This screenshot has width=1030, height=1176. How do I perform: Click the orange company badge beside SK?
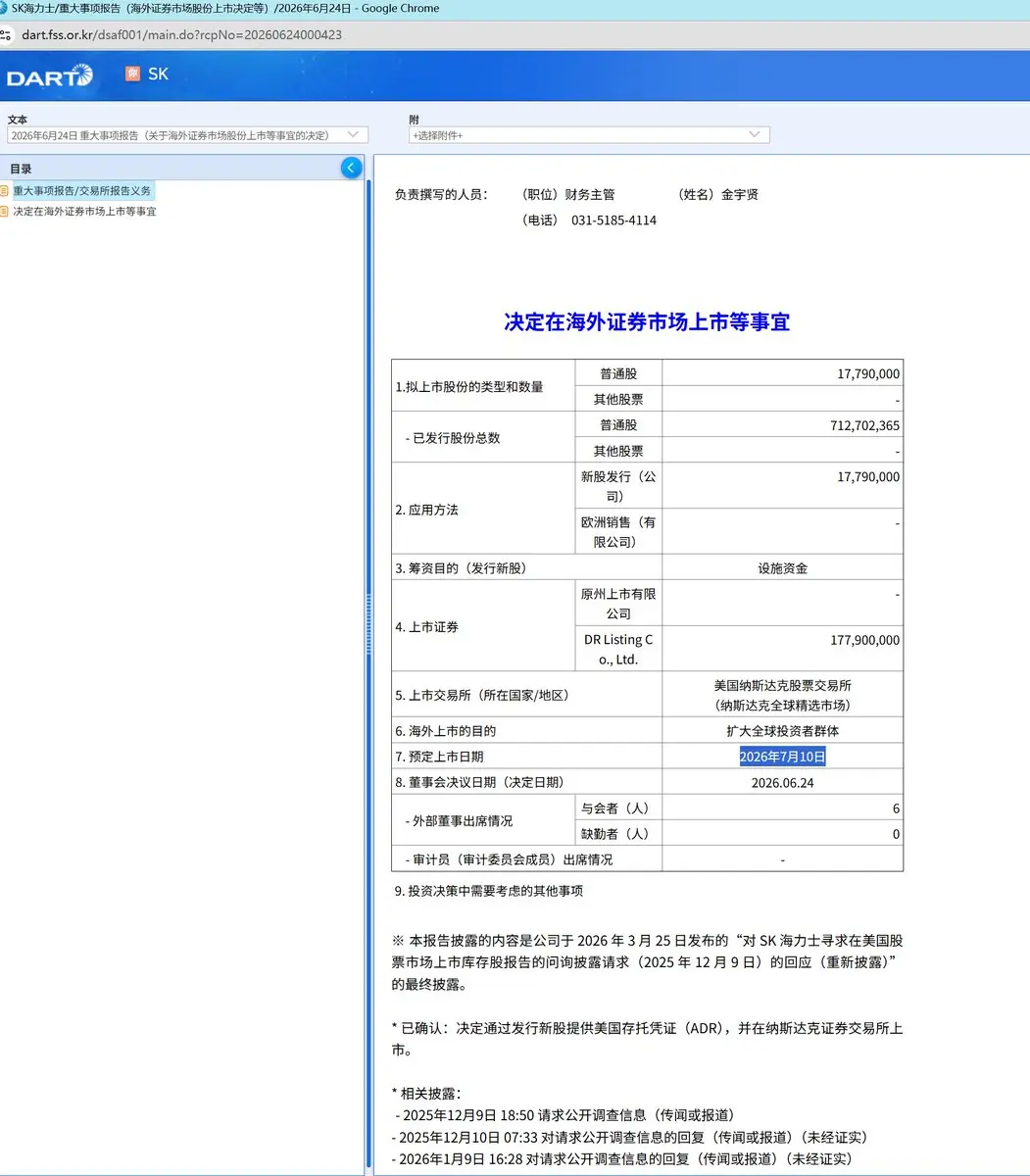click(132, 73)
